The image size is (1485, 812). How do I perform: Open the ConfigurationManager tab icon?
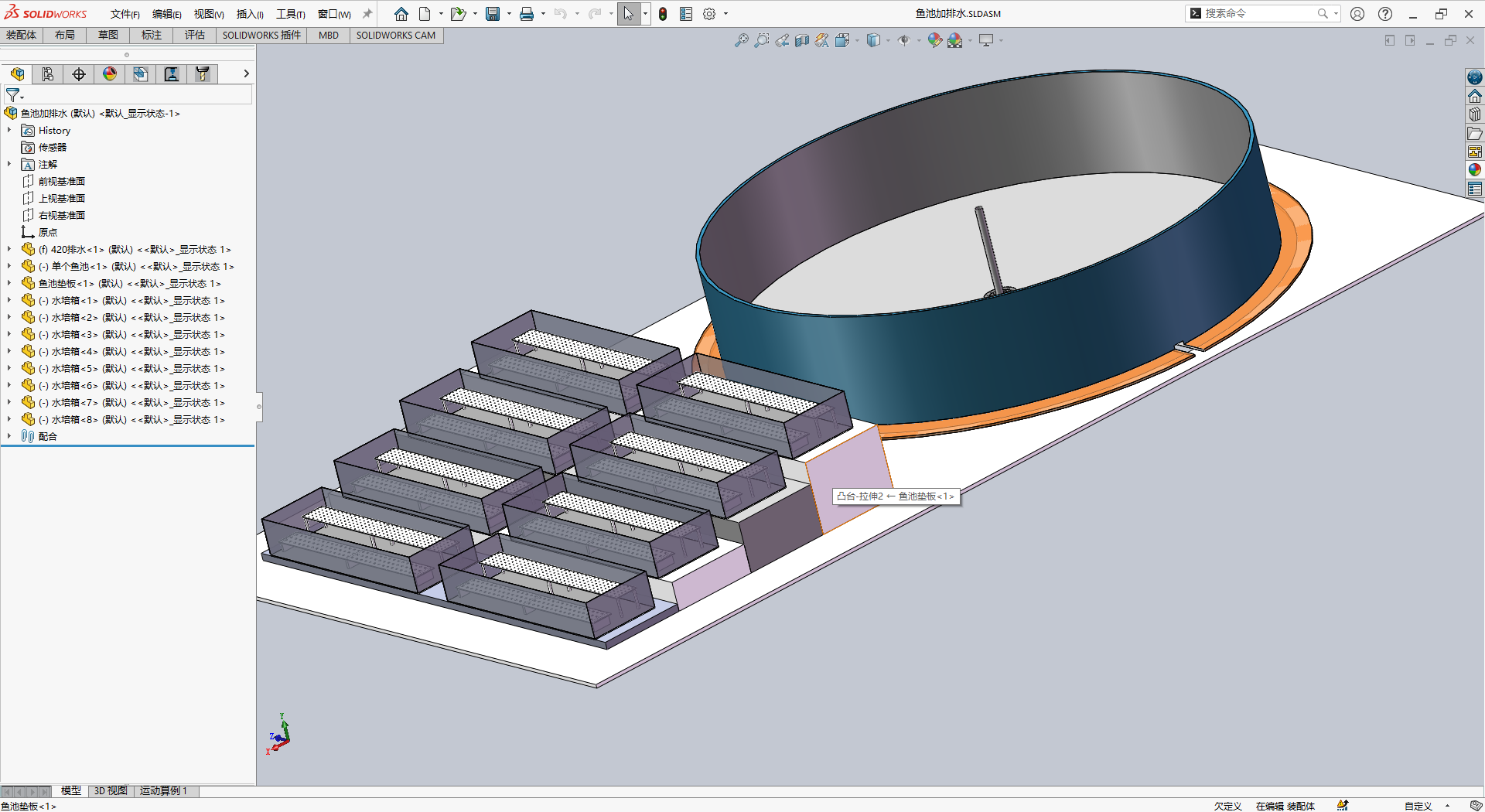click(79, 73)
